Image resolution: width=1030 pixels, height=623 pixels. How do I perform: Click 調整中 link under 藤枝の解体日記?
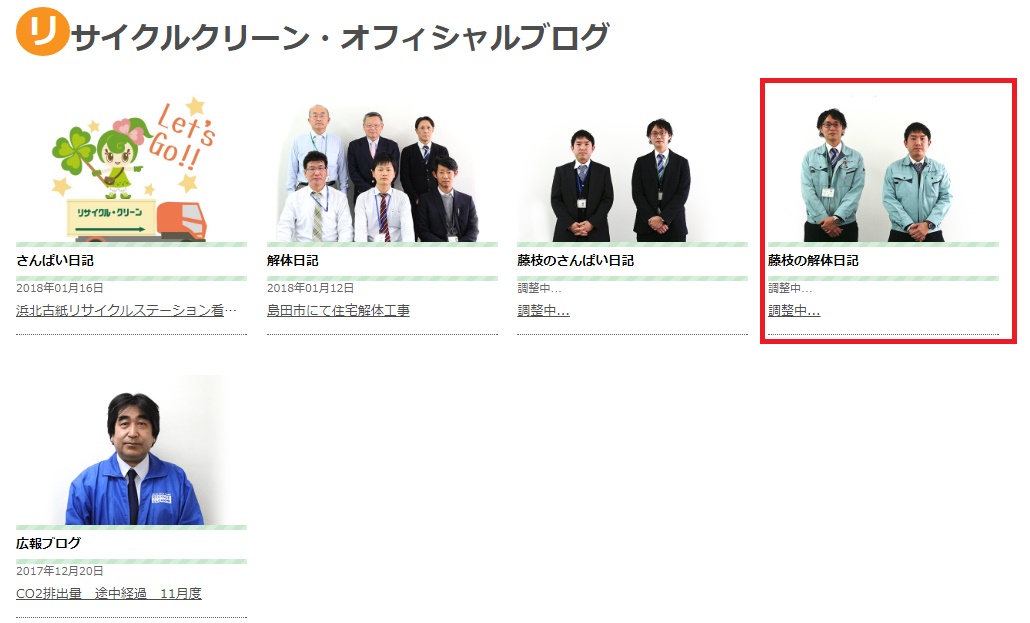point(794,311)
